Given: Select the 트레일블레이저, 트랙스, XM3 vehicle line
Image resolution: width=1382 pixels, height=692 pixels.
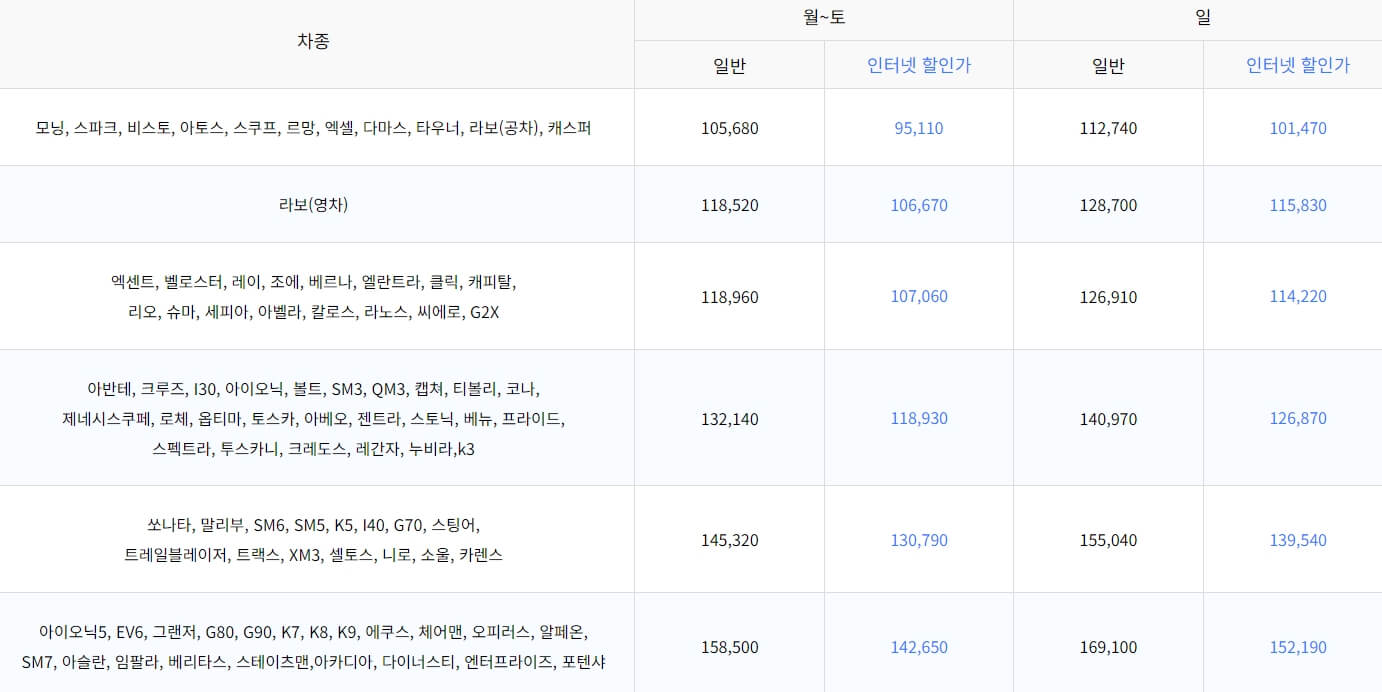Looking at the screenshot, I should 313,554.
